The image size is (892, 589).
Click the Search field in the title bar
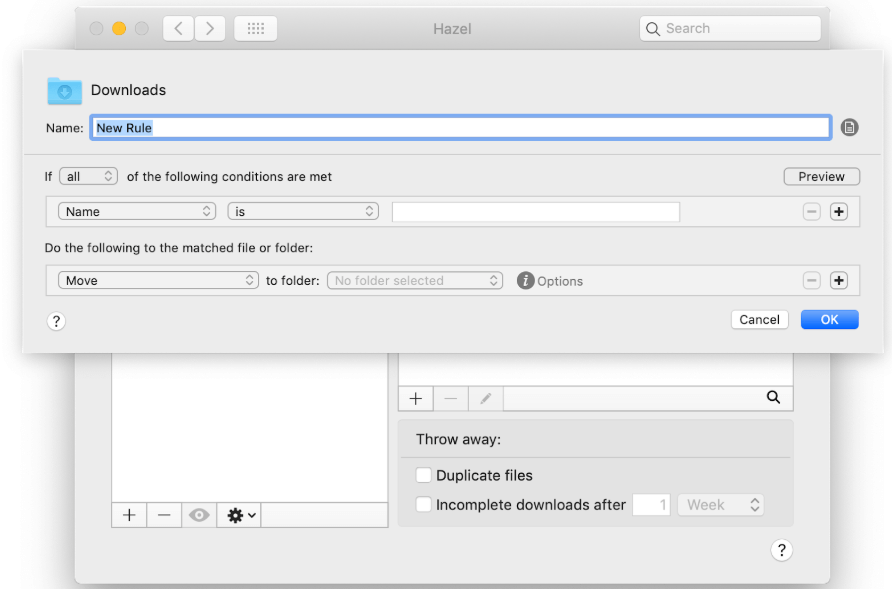pos(730,28)
